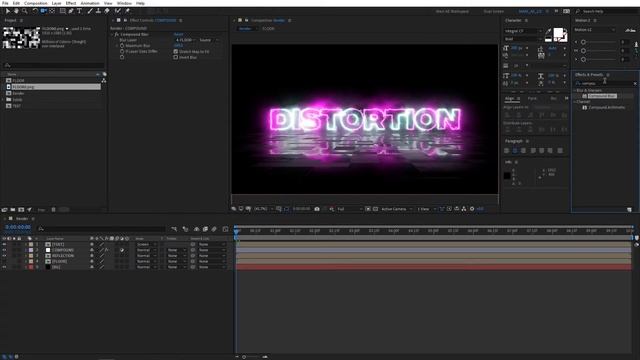Toggle Invert Blur checkbox
640x360 pixels.
coord(176,58)
